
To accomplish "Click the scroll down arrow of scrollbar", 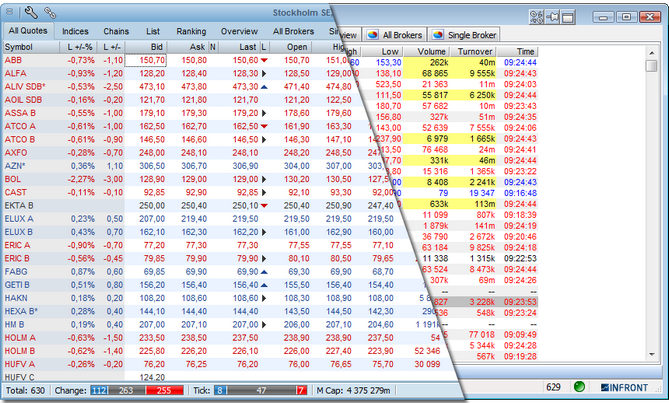I will point(652,354).
